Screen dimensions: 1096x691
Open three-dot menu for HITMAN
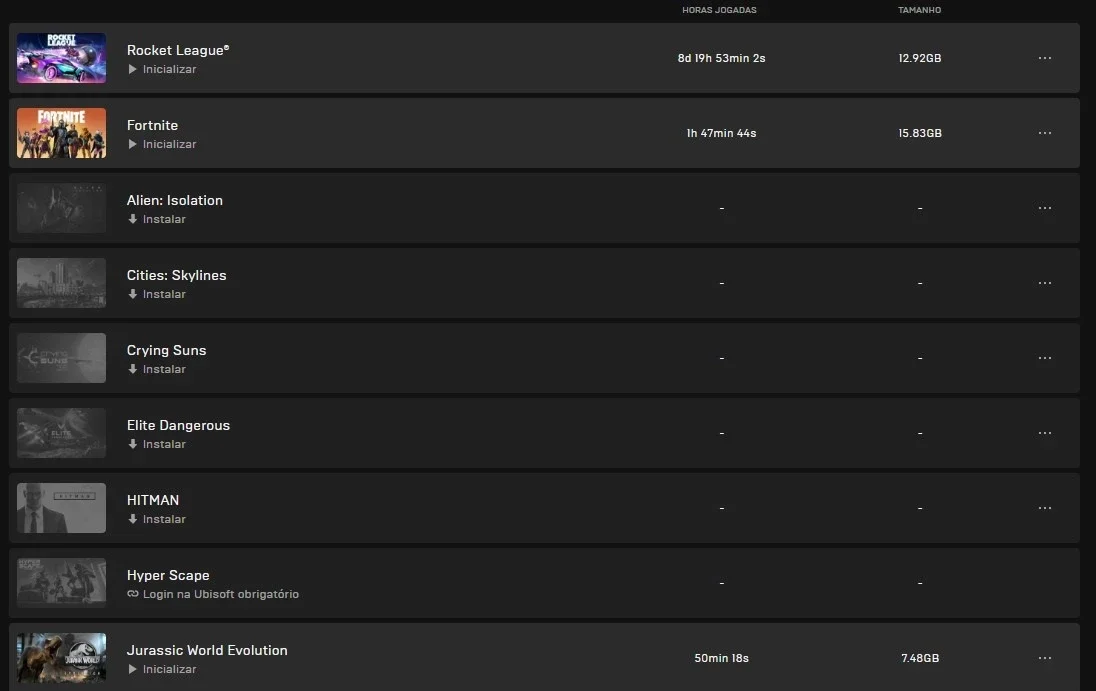click(x=1044, y=508)
